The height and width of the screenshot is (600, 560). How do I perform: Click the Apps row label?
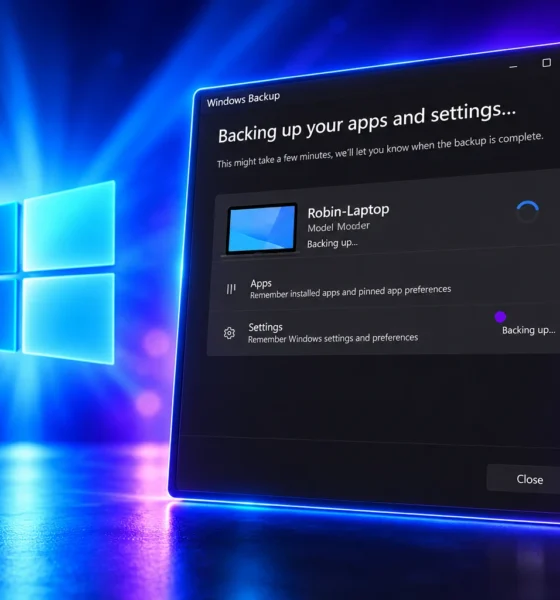click(x=261, y=284)
